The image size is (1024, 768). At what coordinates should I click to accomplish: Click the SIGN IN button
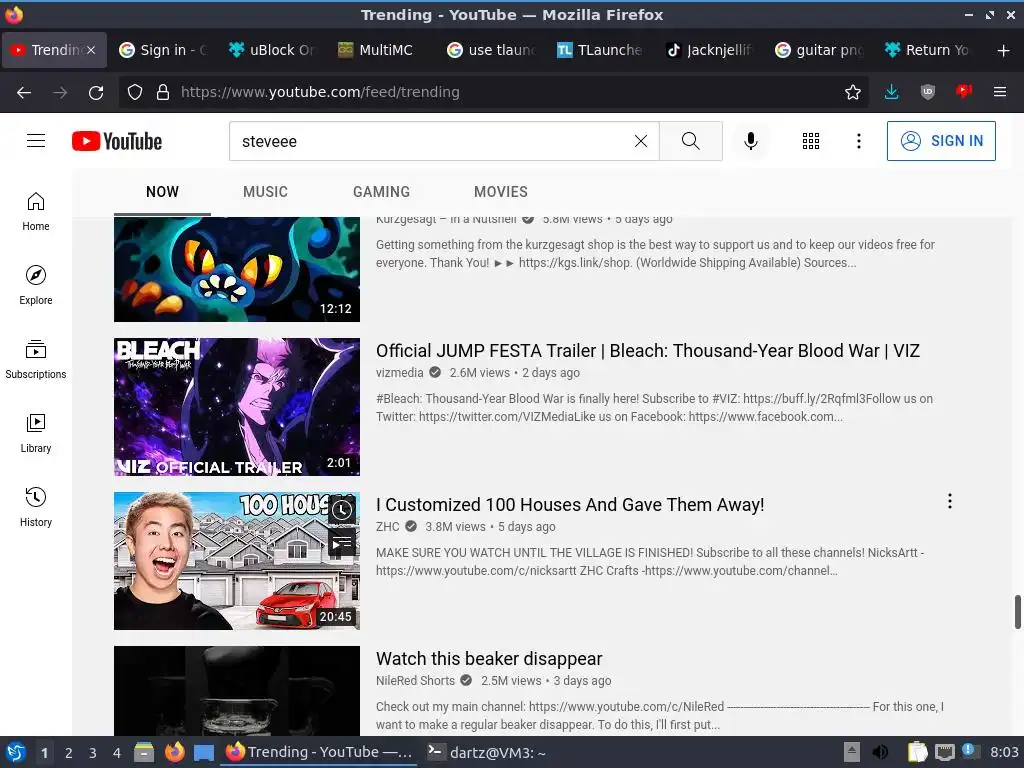(940, 141)
